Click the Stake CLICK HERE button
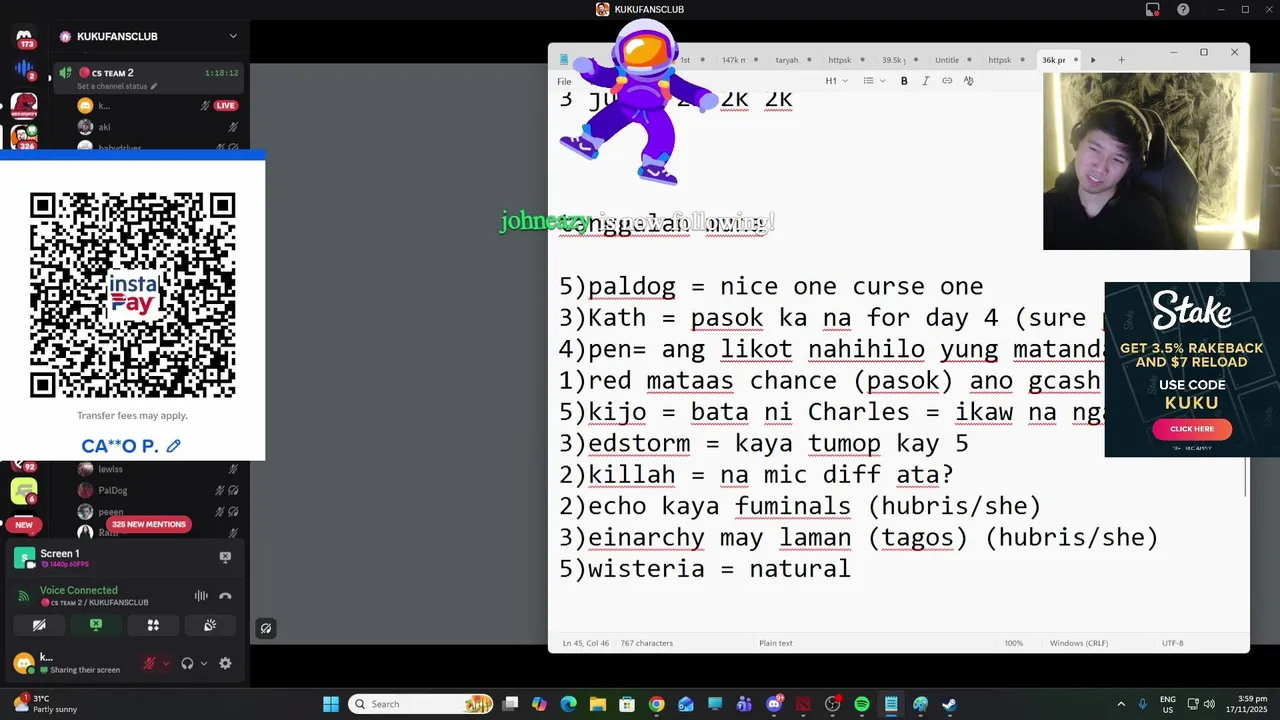The image size is (1280, 720). [1192, 429]
